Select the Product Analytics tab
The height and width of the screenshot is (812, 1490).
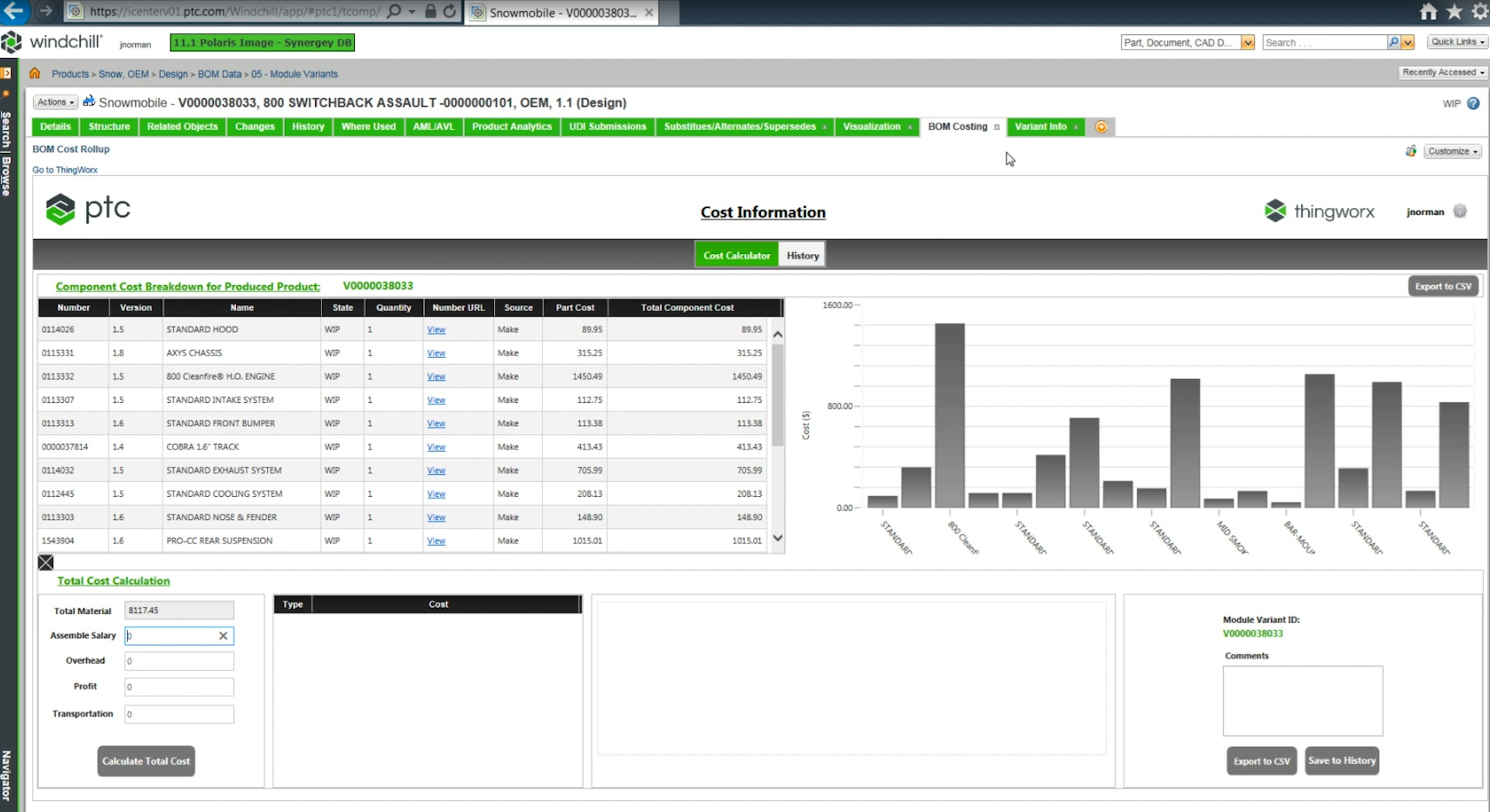[x=512, y=127]
